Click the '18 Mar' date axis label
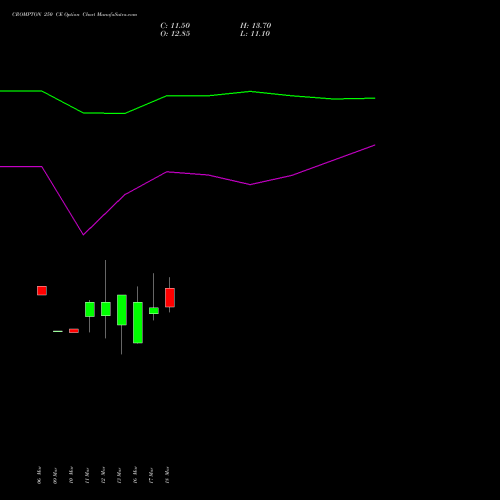 pyautogui.click(x=167, y=475)
